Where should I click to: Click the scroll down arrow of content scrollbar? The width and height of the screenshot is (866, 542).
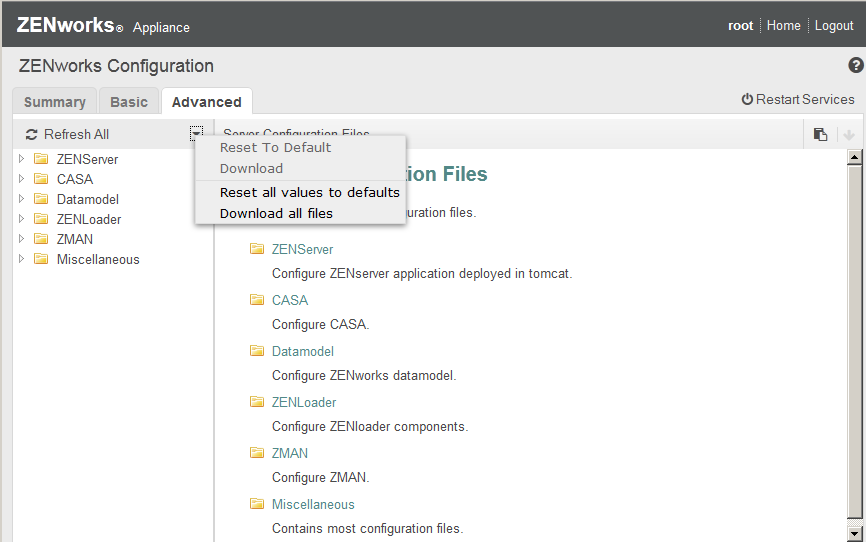854,535
